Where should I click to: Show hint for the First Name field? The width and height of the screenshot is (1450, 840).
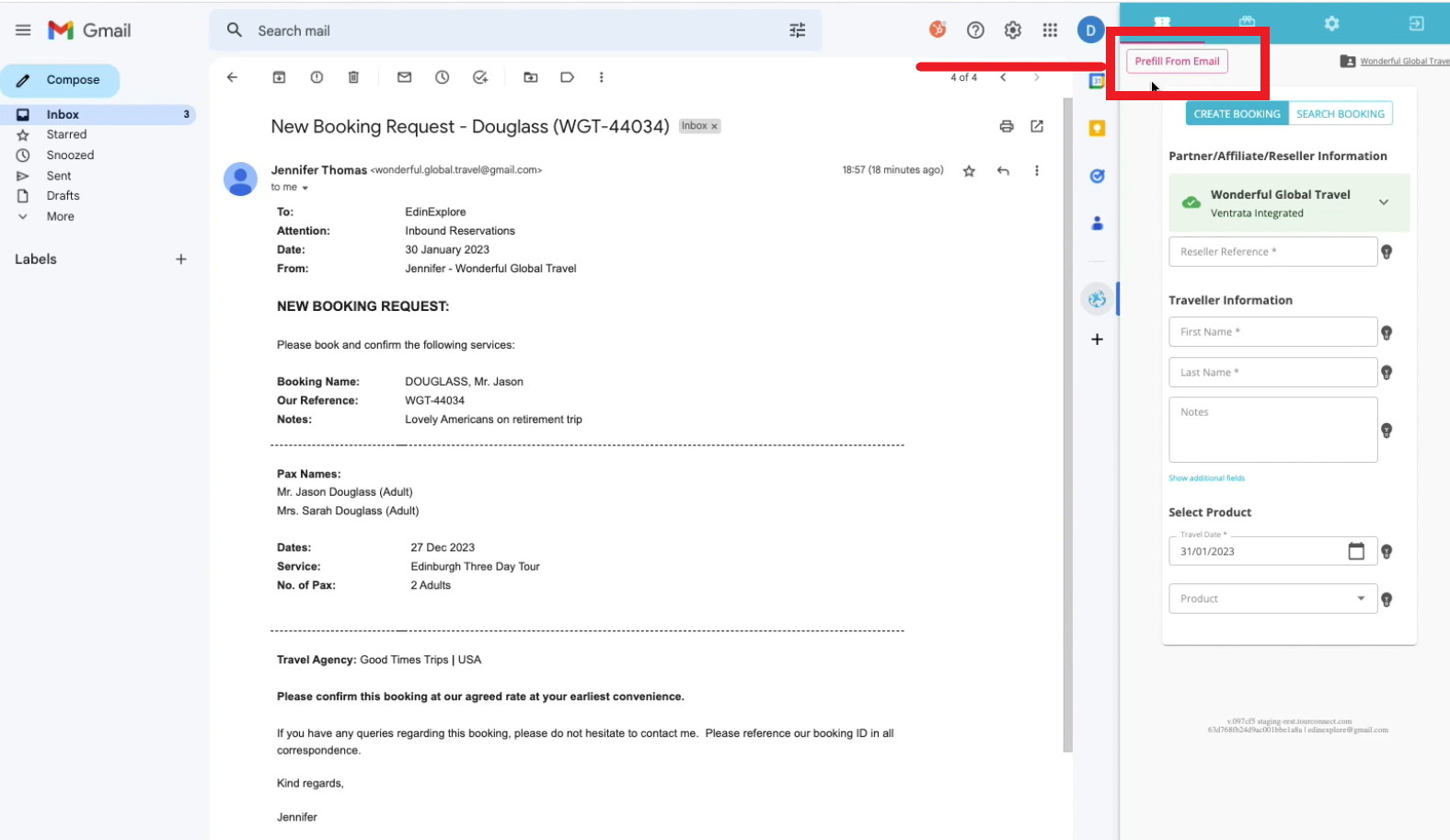(x=1387, y=332)
